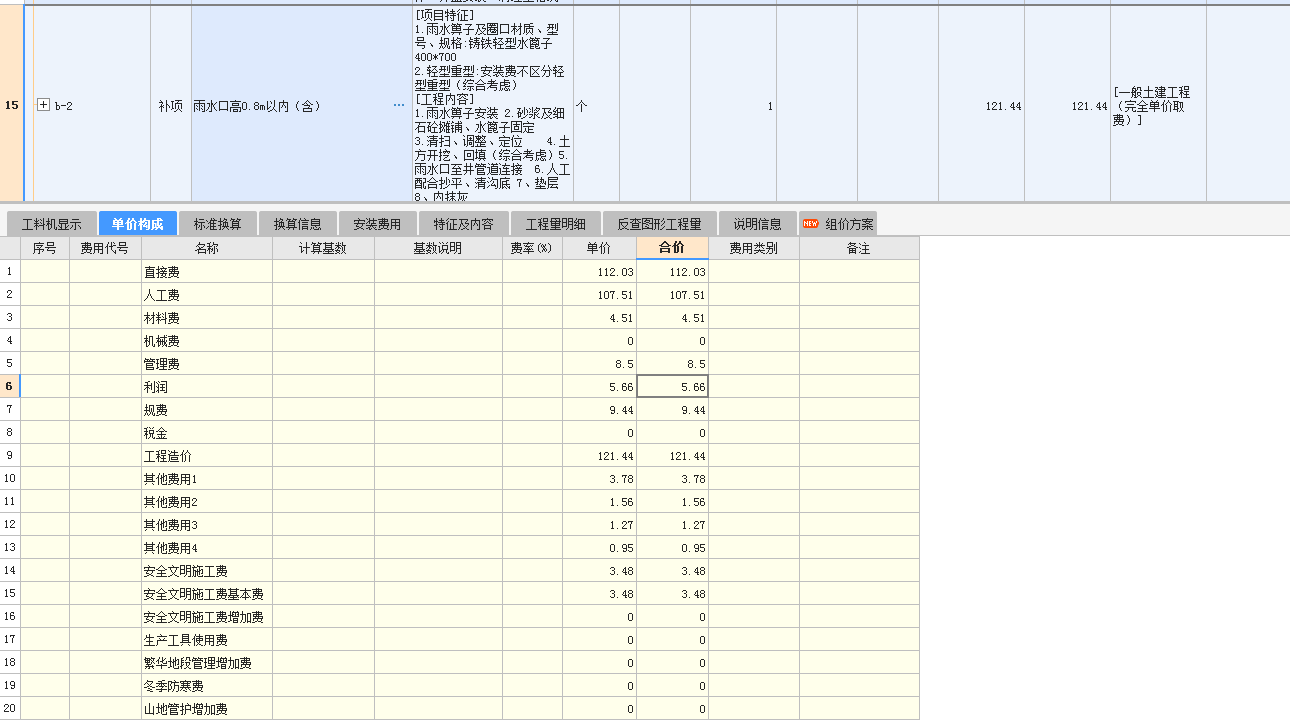Image resolution: width=1290 pixels, height=720 pixels.
Task: Select the 工程造价 row name
Action: click(x=168, y=456)
